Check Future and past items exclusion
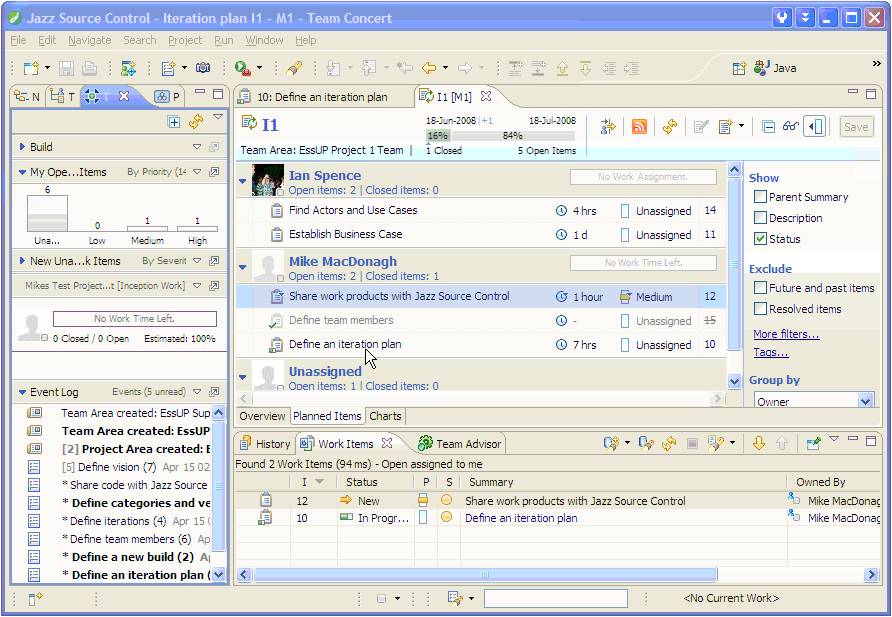This screenshot has height=617, width=892. 761,288
